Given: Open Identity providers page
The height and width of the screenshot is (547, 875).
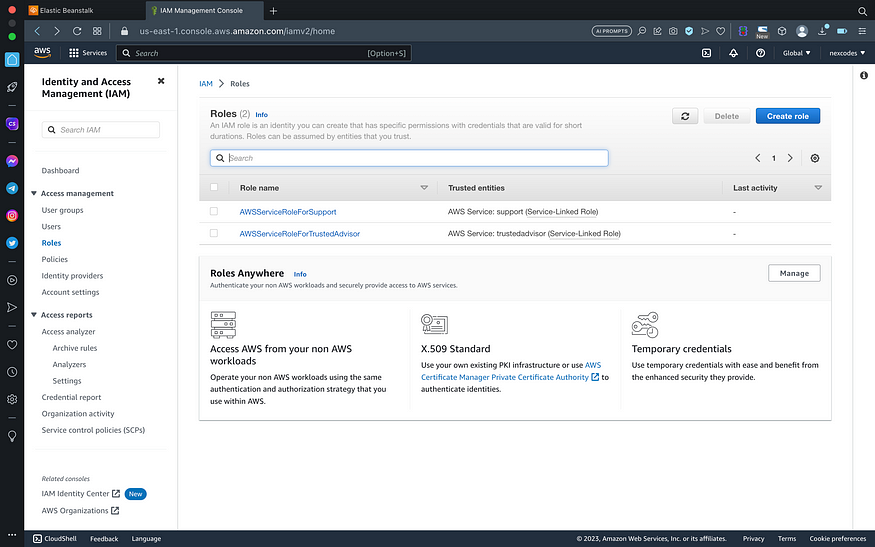Looking at the screenshot, I should (72, 276).
